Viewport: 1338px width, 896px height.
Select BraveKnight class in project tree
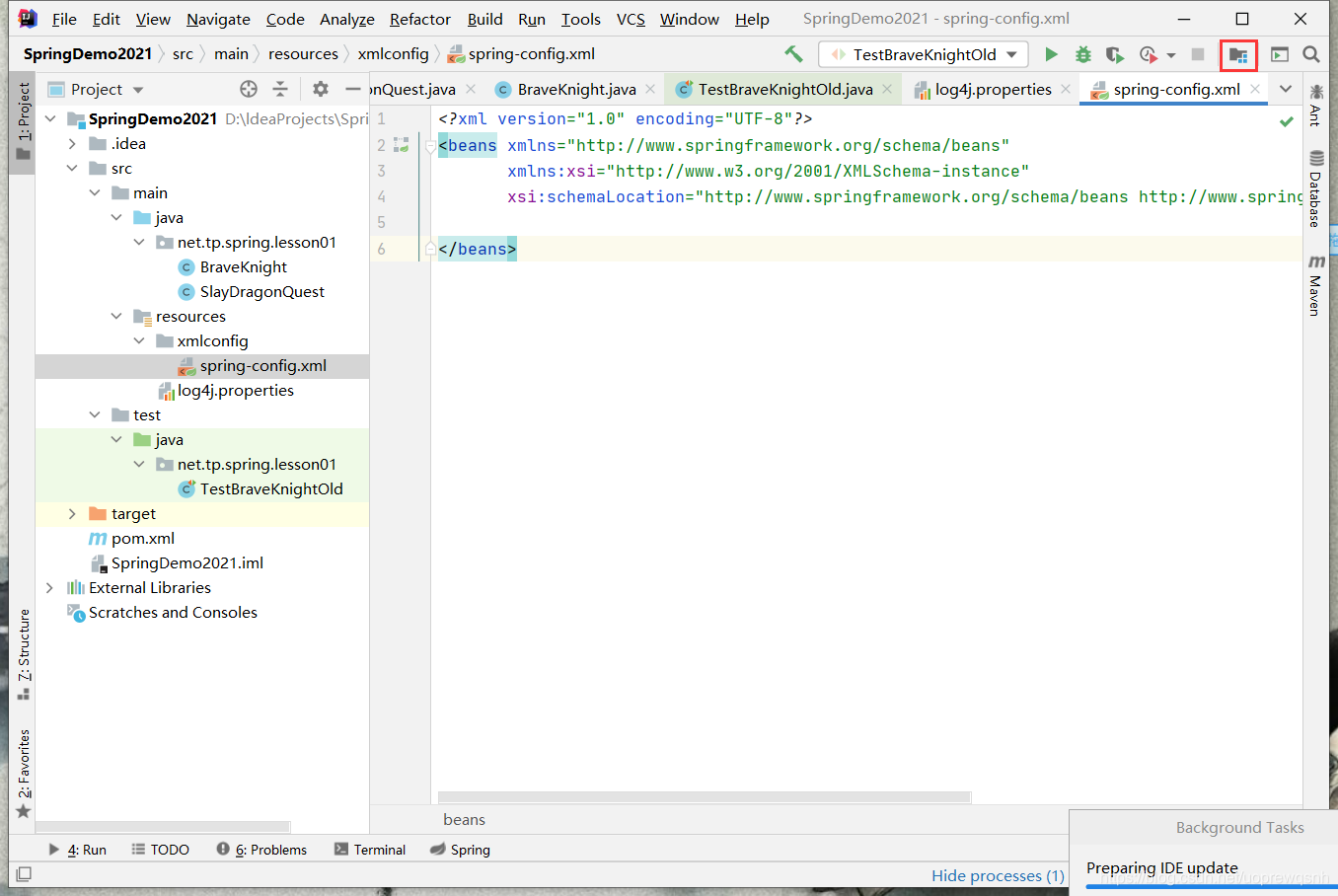243,267
